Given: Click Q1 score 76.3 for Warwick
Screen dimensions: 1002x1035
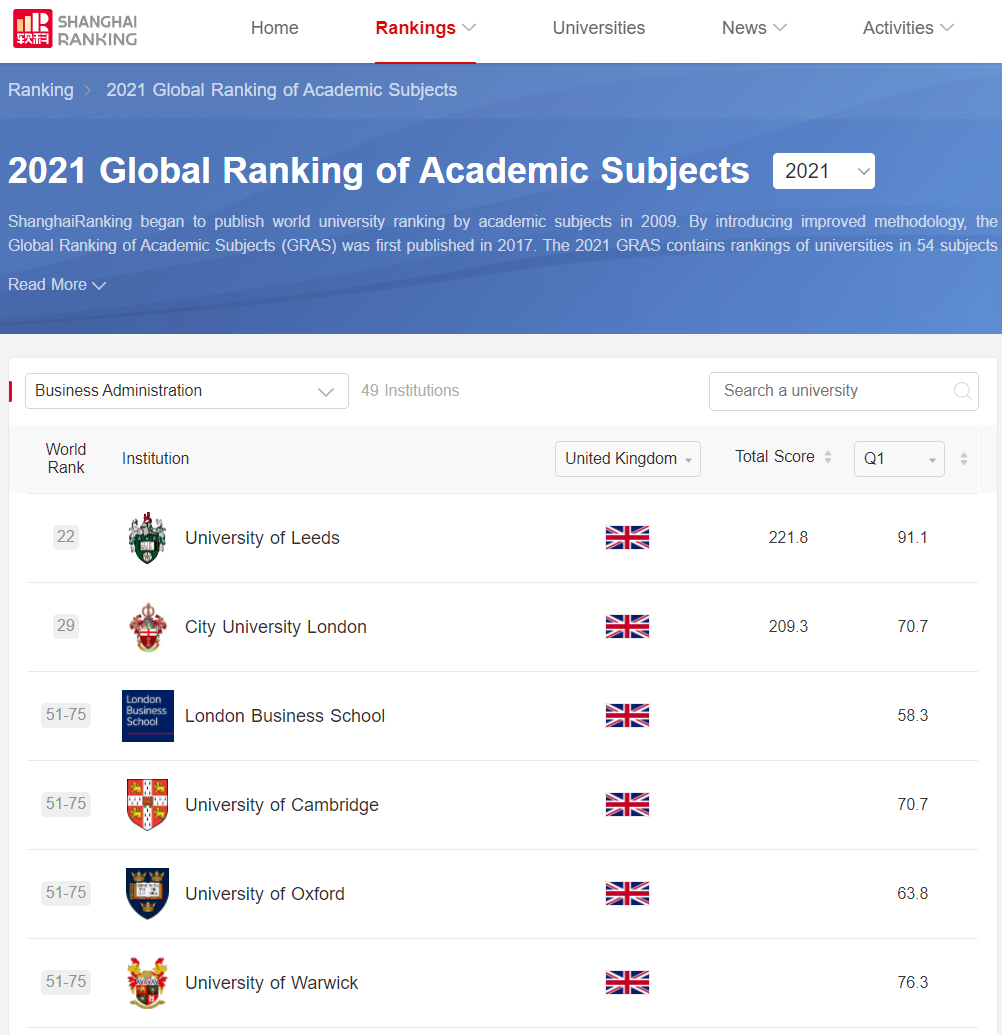Looking at the screenshot, I should [912, 982].
